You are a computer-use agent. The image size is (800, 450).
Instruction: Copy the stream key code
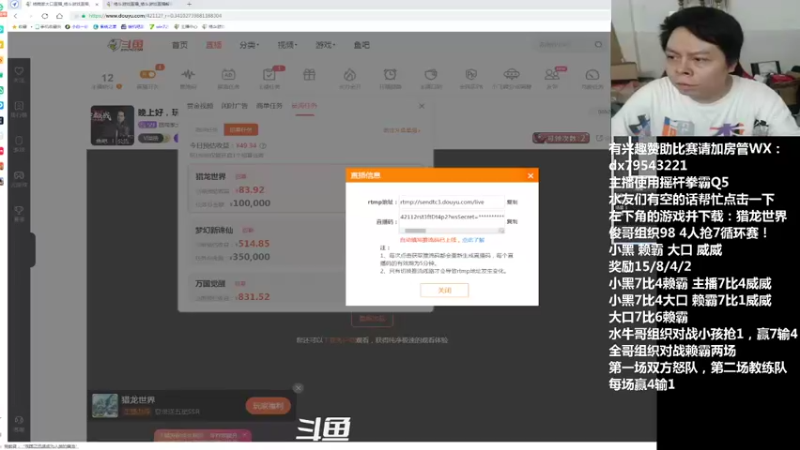pos(512,221)
